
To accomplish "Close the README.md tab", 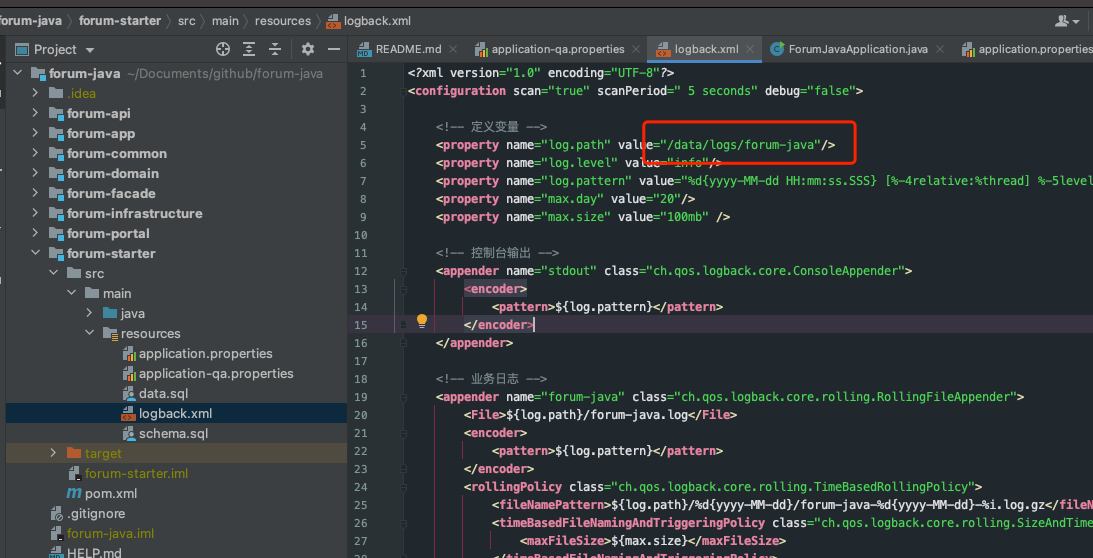I will coord(453,49).
